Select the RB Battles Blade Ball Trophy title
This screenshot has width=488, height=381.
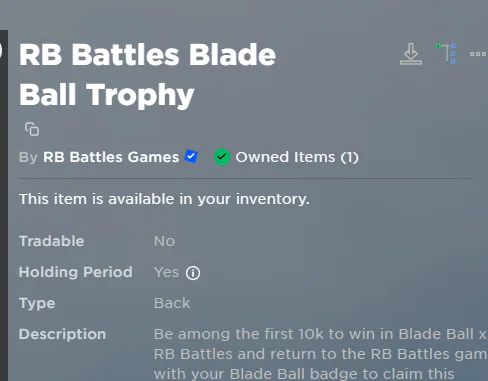pyautogui.click(x=147, y=75)
